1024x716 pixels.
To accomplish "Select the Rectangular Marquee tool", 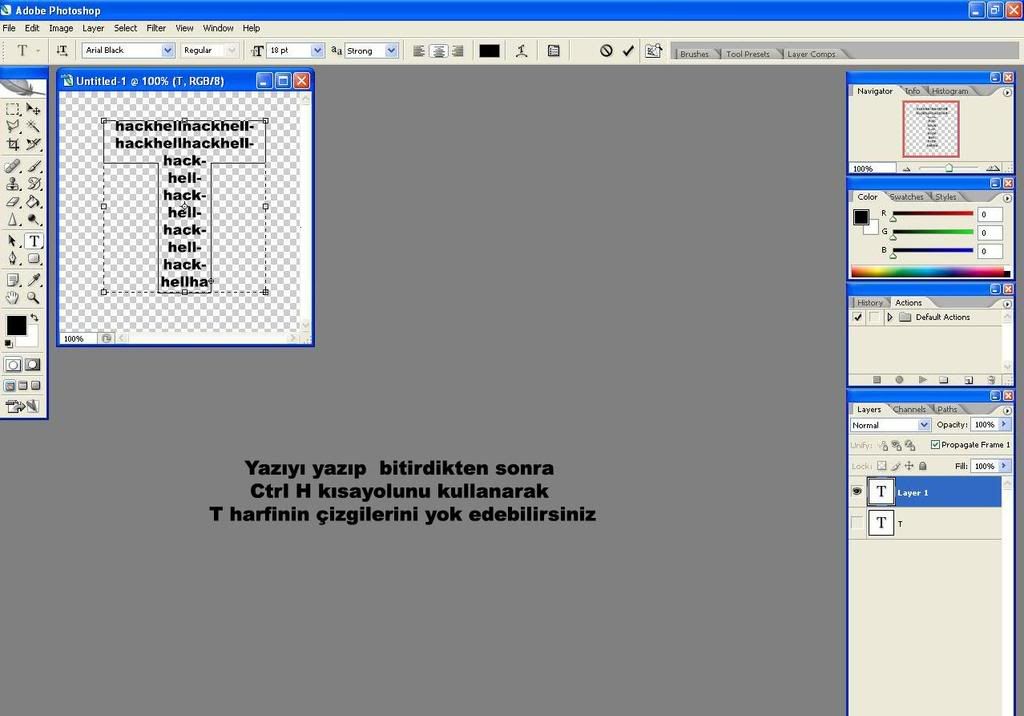I will [x=13, y=109].
